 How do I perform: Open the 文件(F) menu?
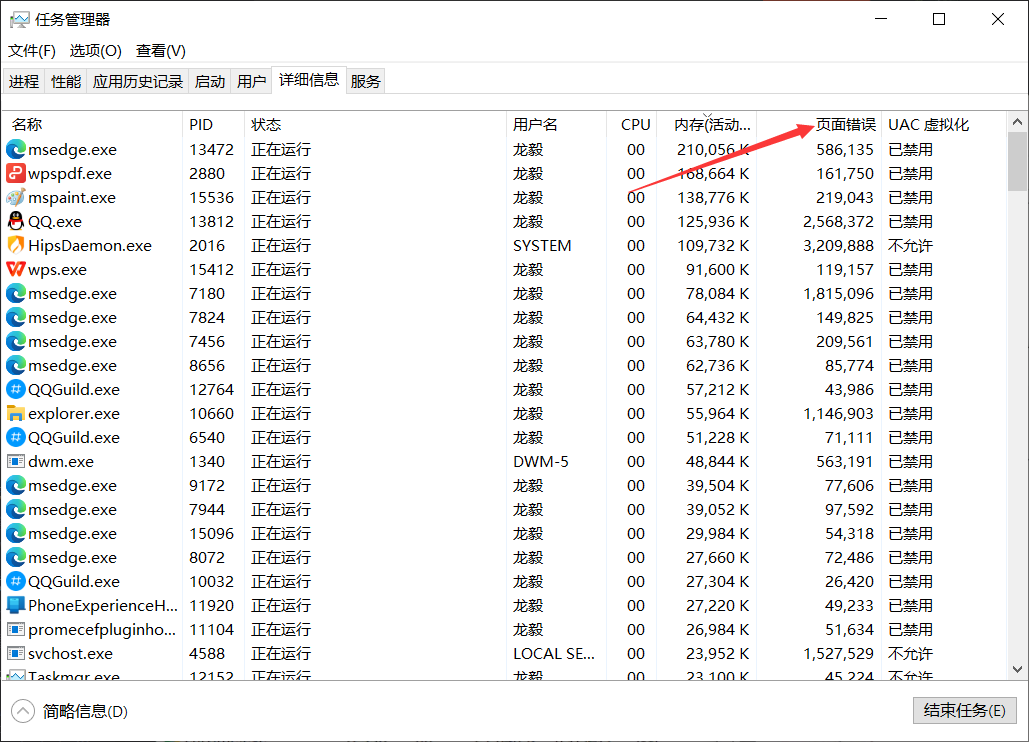point(32,51)
